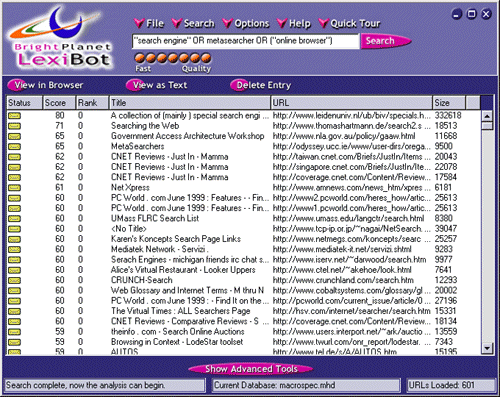500x397 pixels.
Task: Click View as Text button
Action: click(x=157, y=85)
